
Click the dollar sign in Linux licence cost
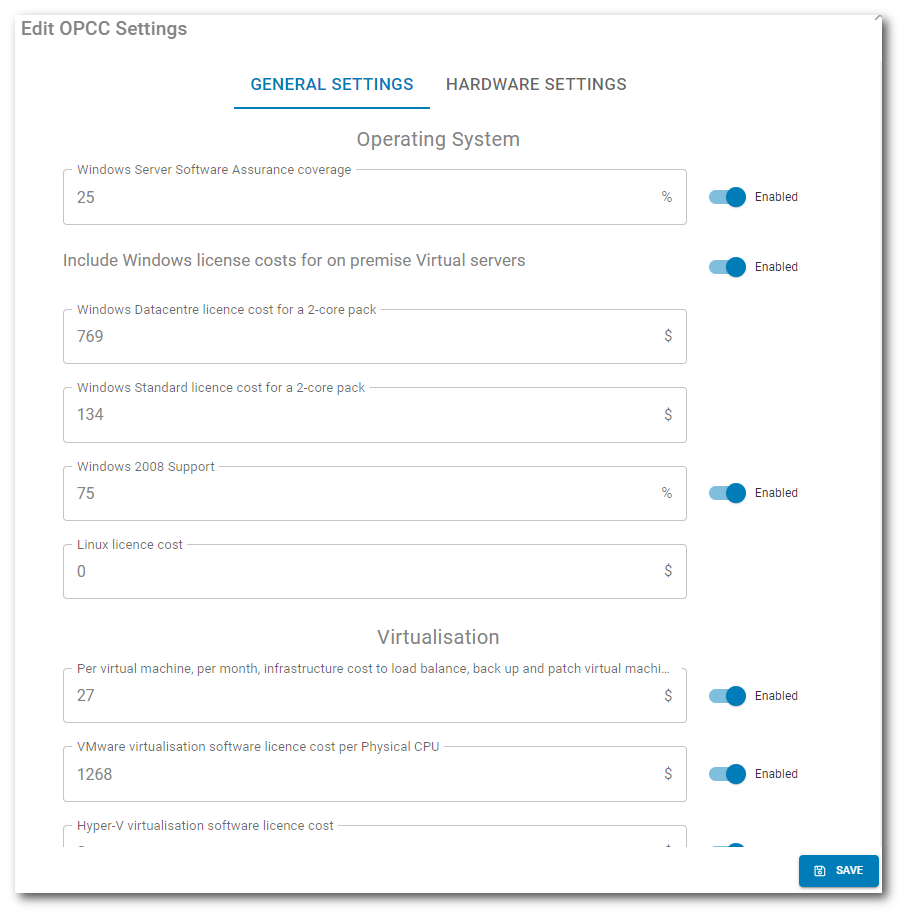[x=668, y=571]
